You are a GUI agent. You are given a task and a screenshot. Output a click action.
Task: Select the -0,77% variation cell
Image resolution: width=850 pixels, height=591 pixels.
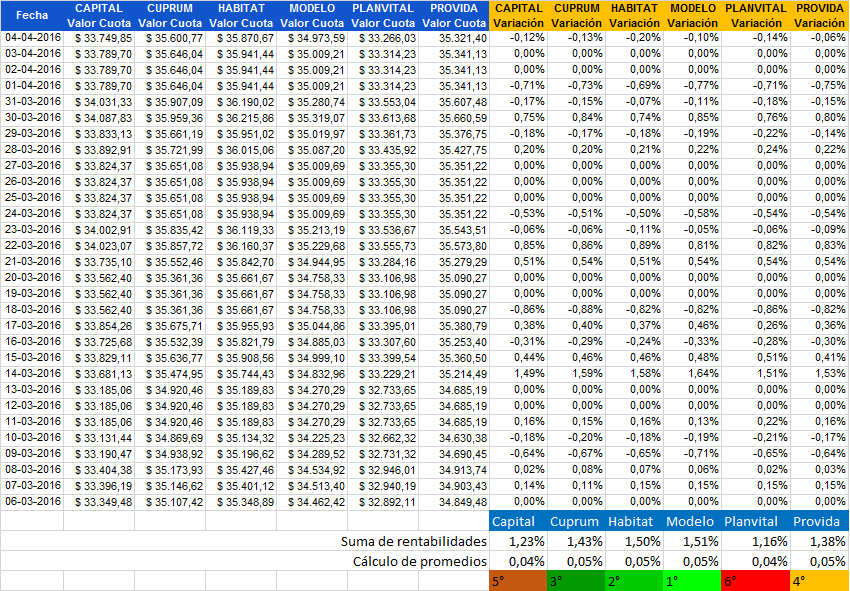coord(693,86)
